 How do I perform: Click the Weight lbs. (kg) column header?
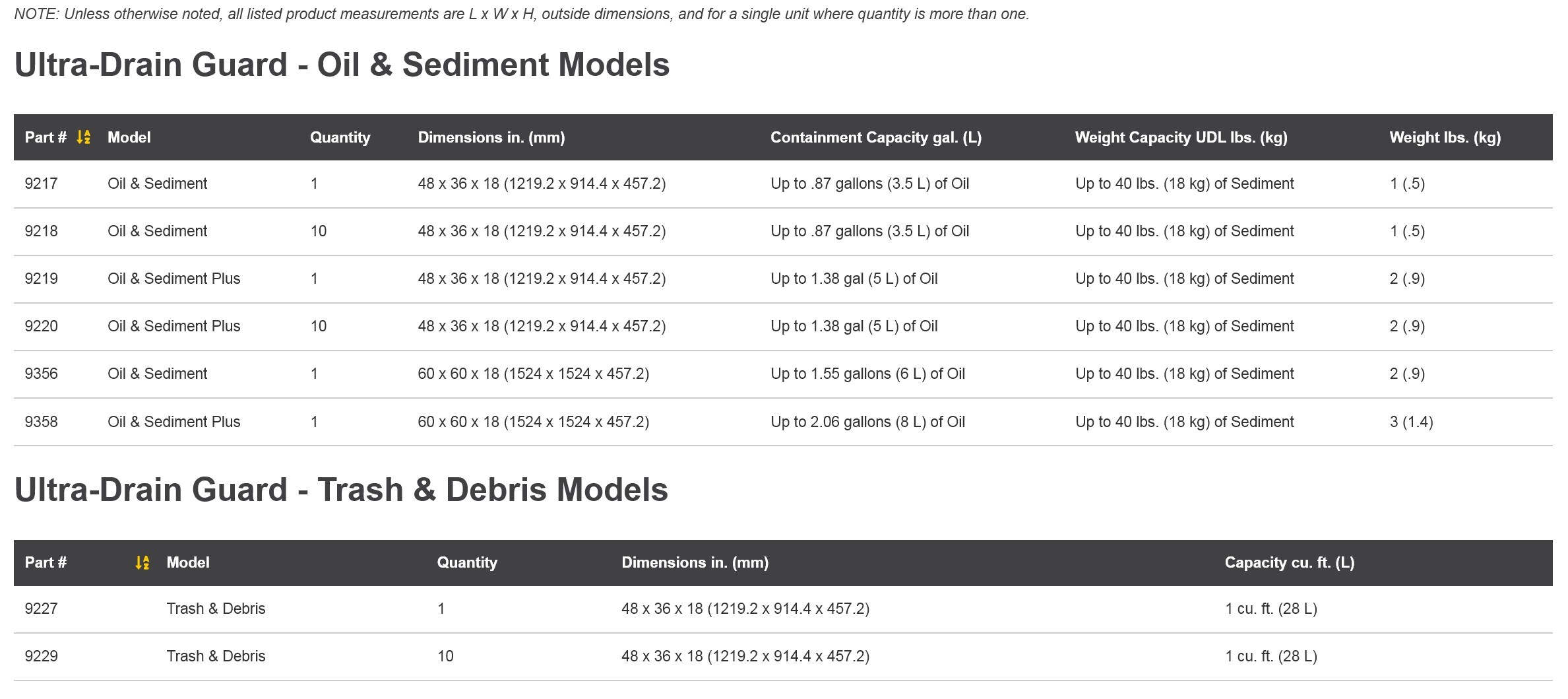point(1445,137)
